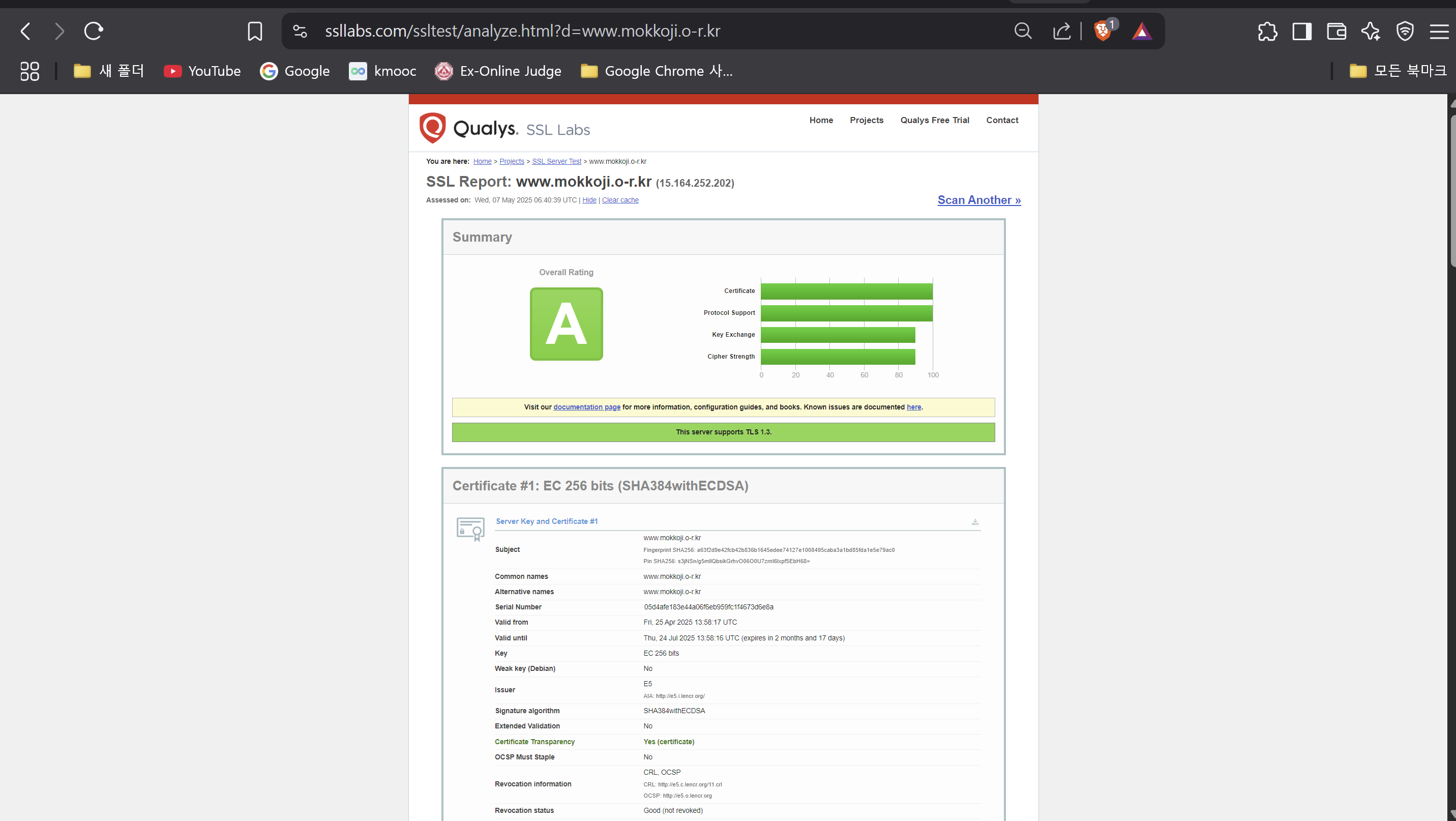Open the Brave Wallet icon
The height and width of the screenshot is (821, 1456).
point(1336,31)
